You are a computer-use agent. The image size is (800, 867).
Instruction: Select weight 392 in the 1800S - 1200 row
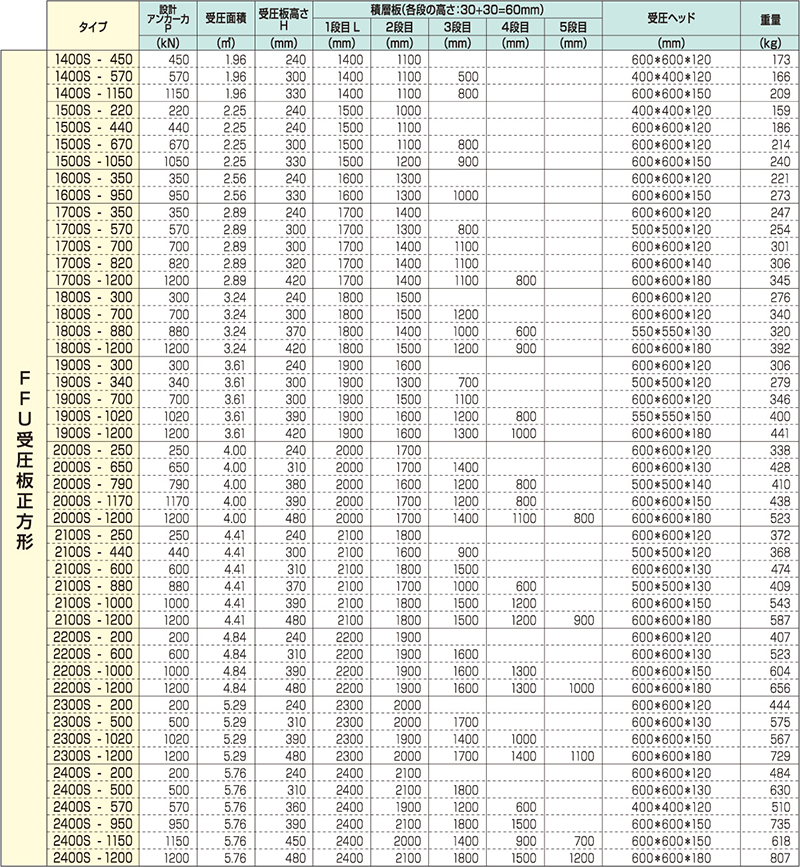coord(780,348)
